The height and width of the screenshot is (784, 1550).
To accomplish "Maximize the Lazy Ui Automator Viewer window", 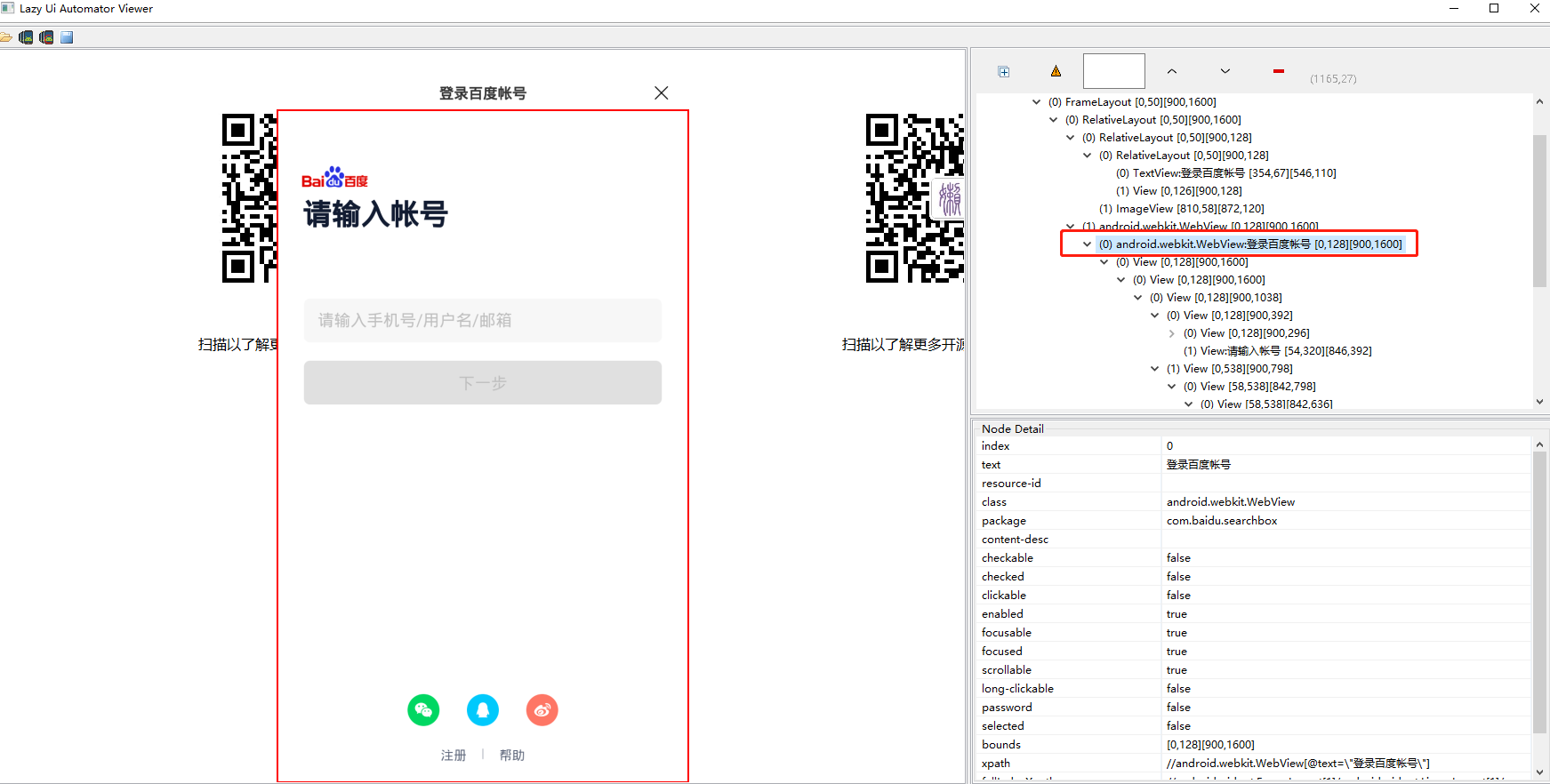I will click(1494, 9).
